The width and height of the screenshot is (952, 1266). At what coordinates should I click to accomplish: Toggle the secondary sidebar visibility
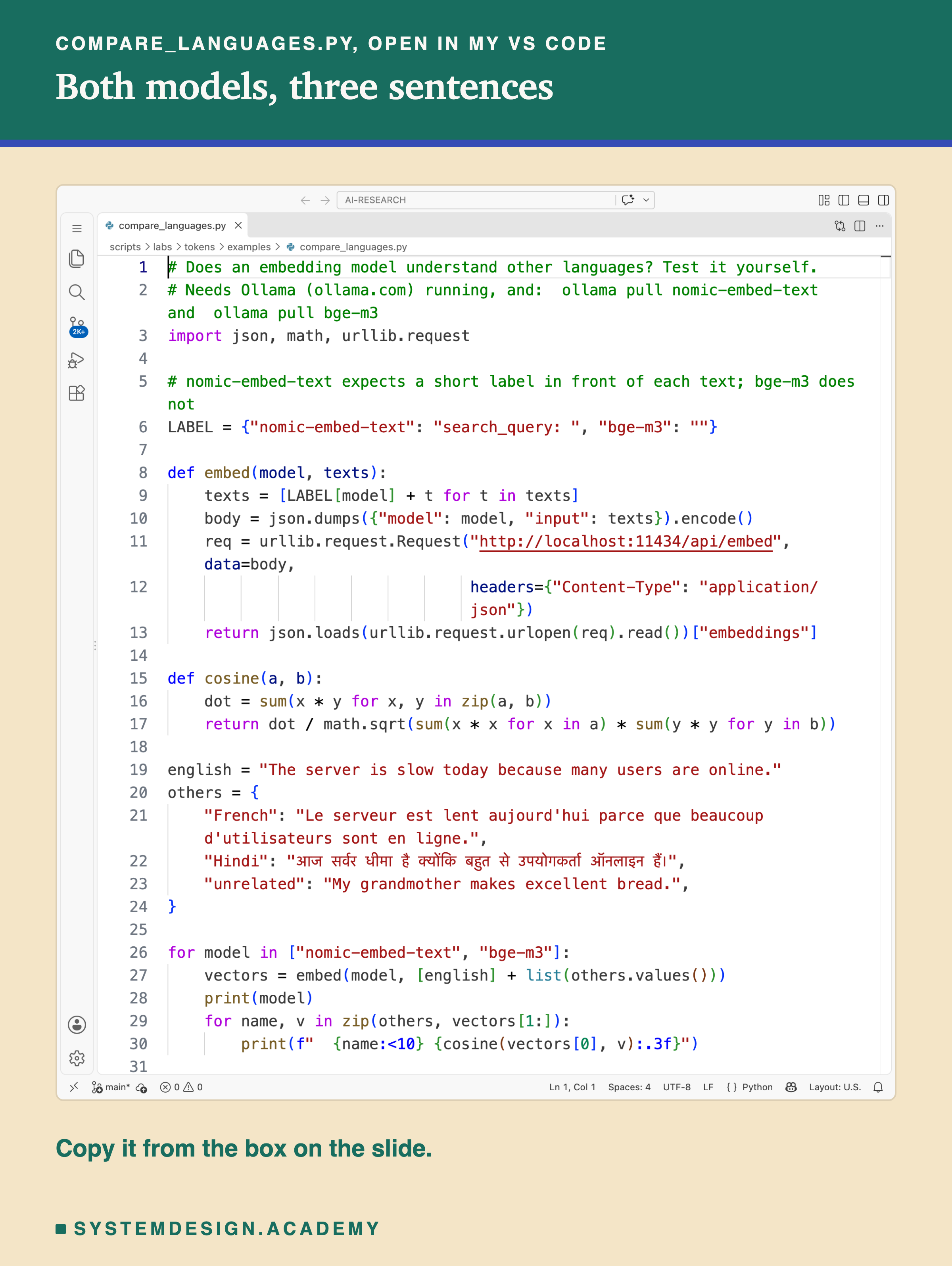[883, 200]
